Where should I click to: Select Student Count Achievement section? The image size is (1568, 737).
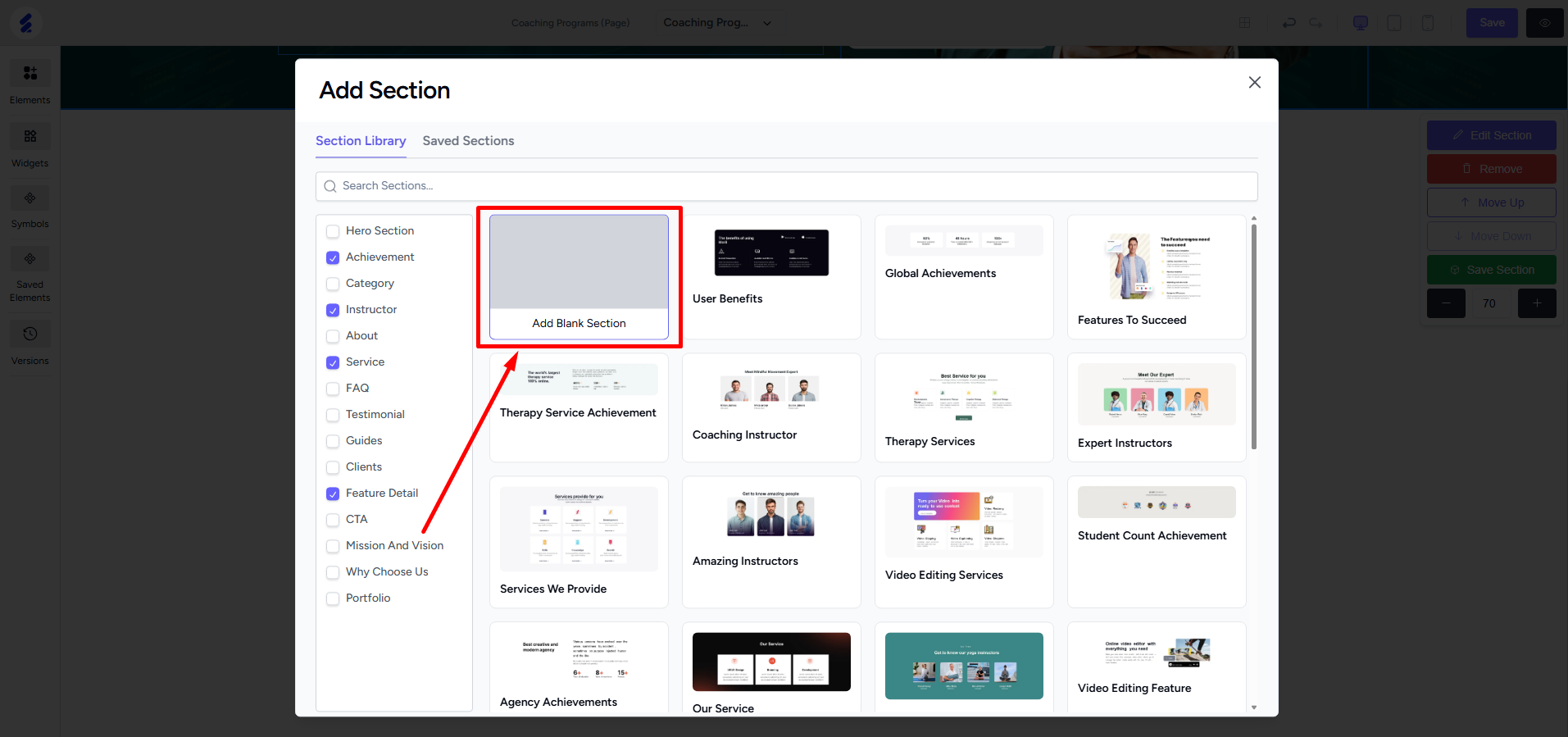pos(1157,542)
